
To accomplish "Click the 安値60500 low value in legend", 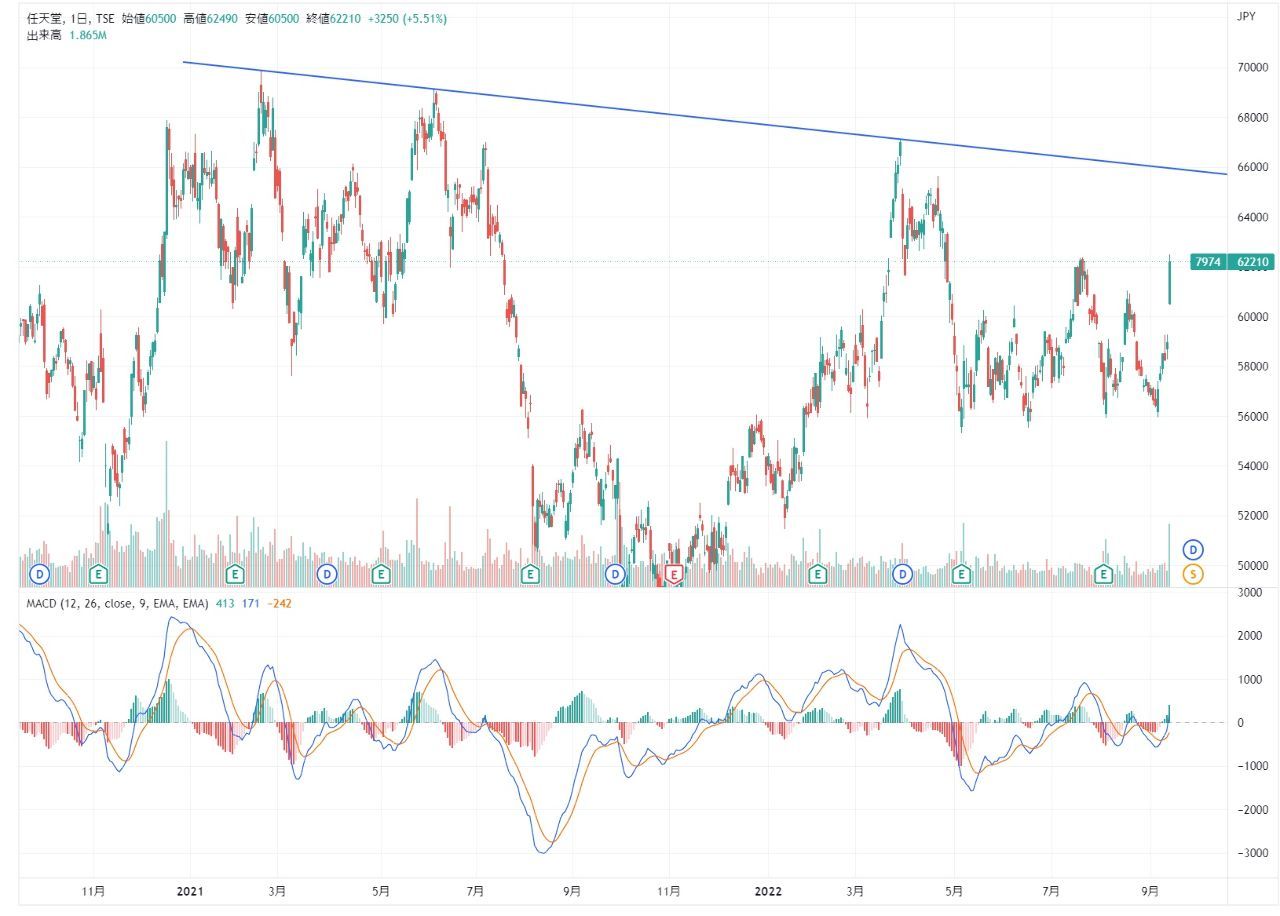I will tap(272, 19).
